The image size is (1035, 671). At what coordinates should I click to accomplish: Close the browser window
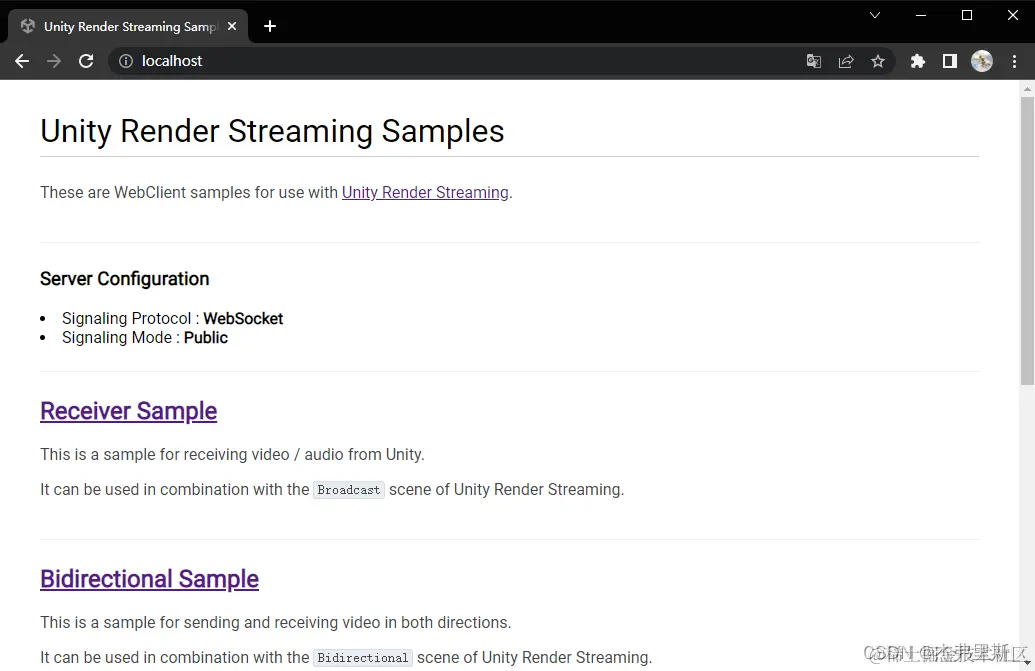click(x=1013, y=15)
